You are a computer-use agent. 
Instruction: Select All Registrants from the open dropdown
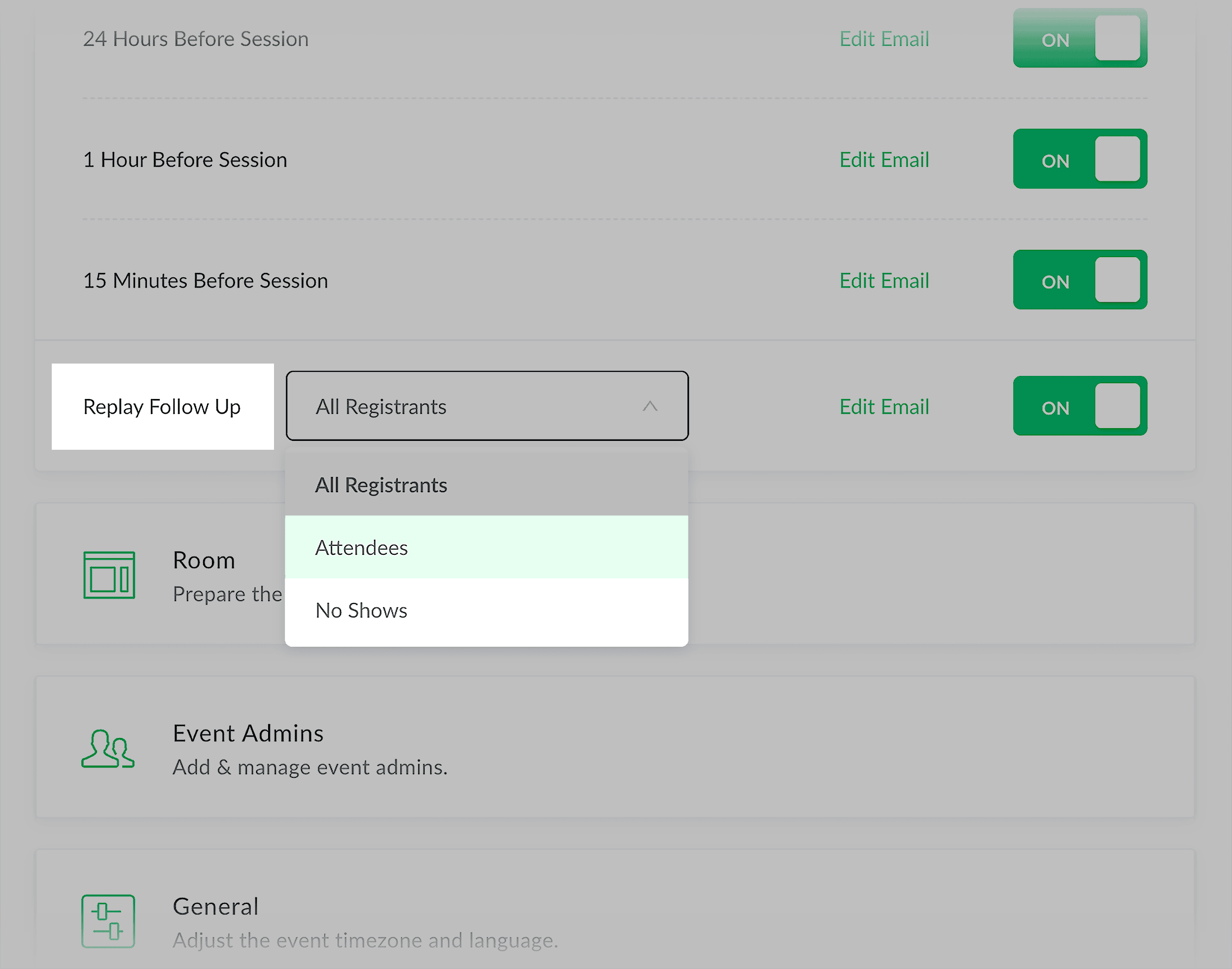(381, 485)
